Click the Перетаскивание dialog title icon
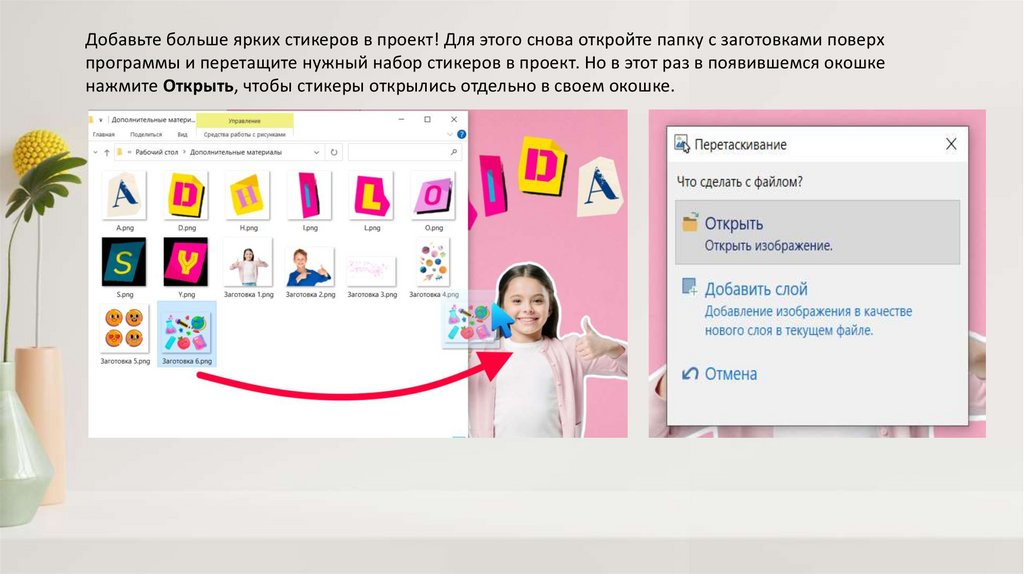Viewport: 1024px width, 574px height. coord(682,144)
